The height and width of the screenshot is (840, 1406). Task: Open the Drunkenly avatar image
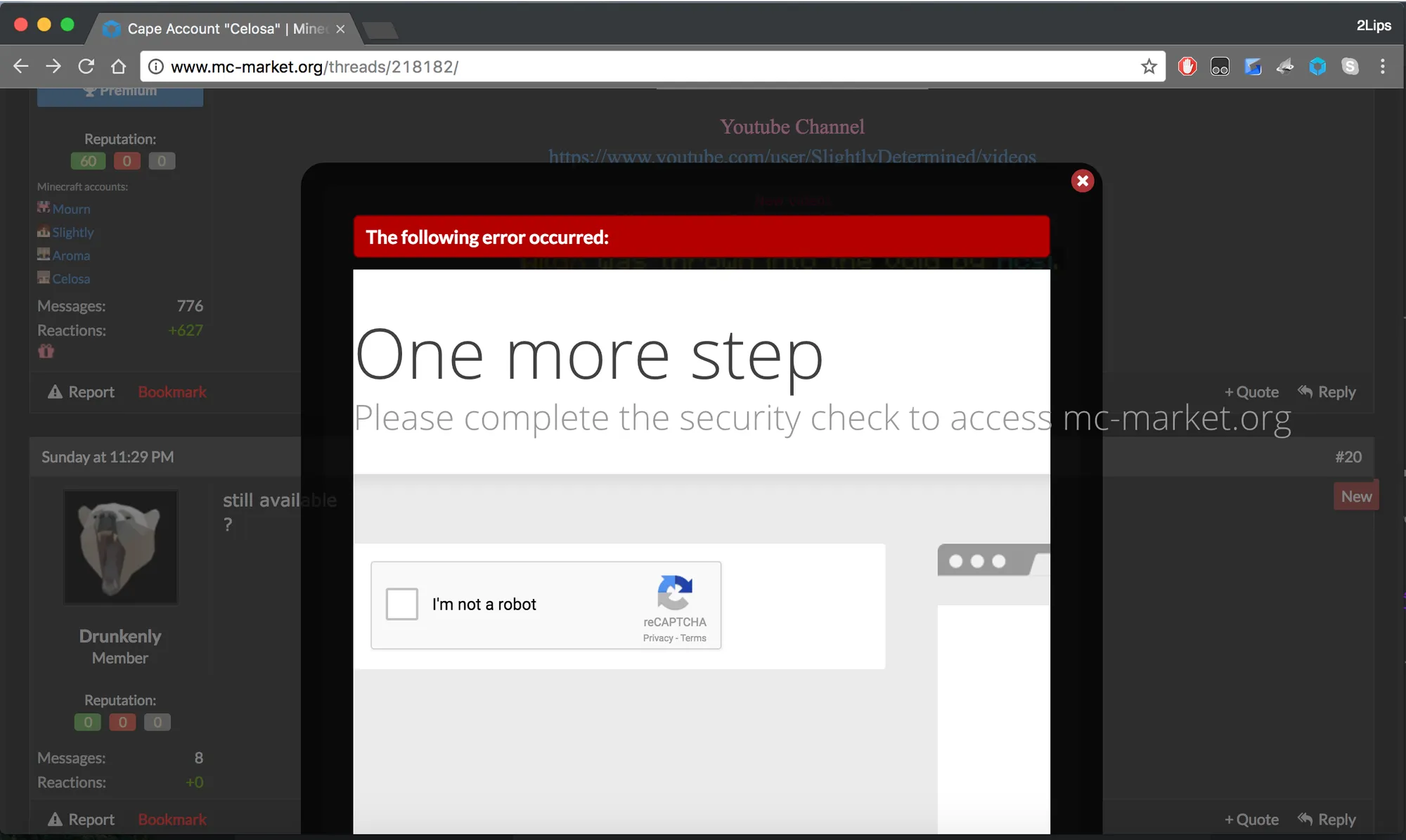120,547
